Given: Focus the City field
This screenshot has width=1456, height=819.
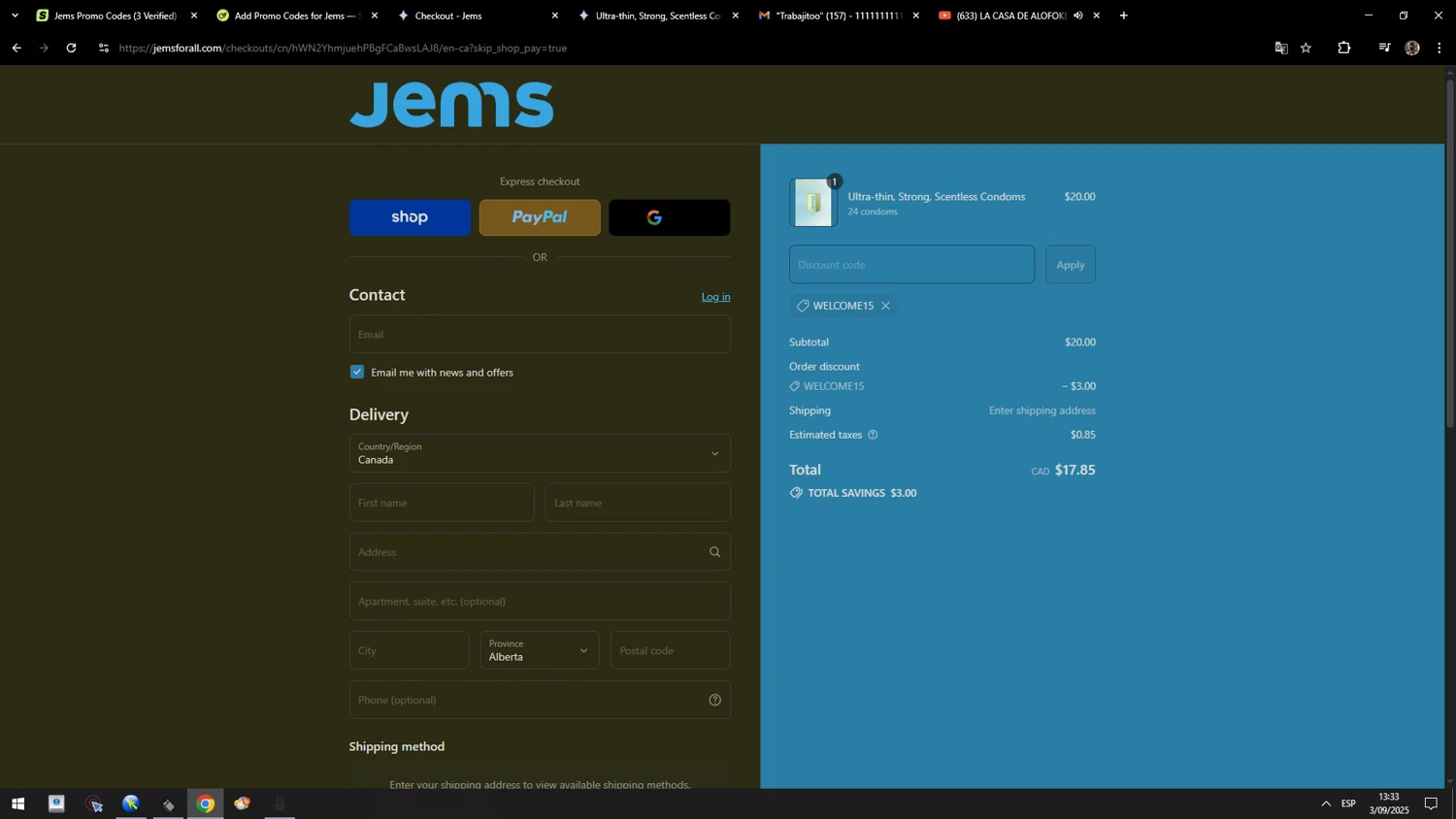Looking at the screenshot, I should [x=410, y=650].
